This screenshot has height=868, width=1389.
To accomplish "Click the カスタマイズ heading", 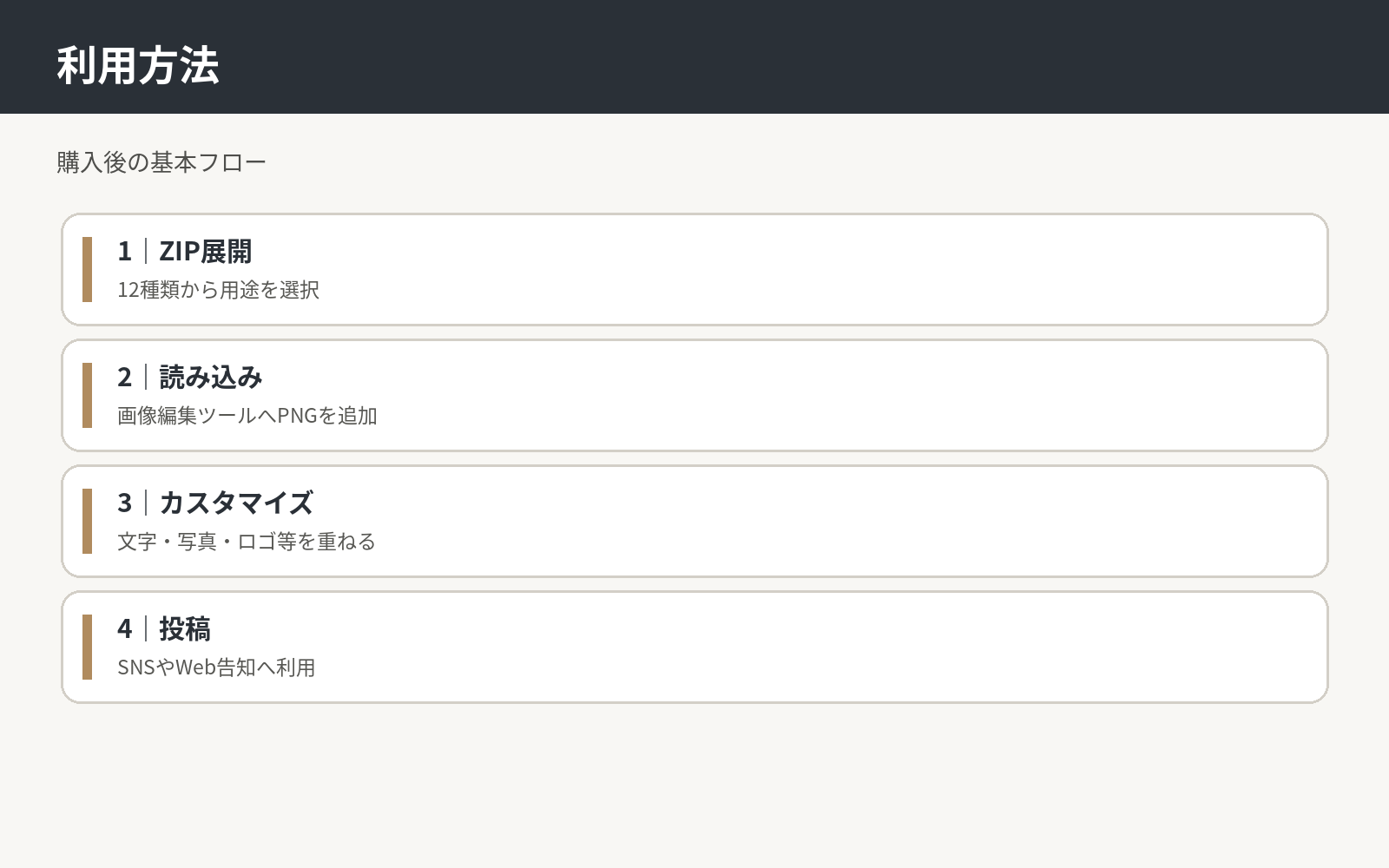I will (236, 503).
